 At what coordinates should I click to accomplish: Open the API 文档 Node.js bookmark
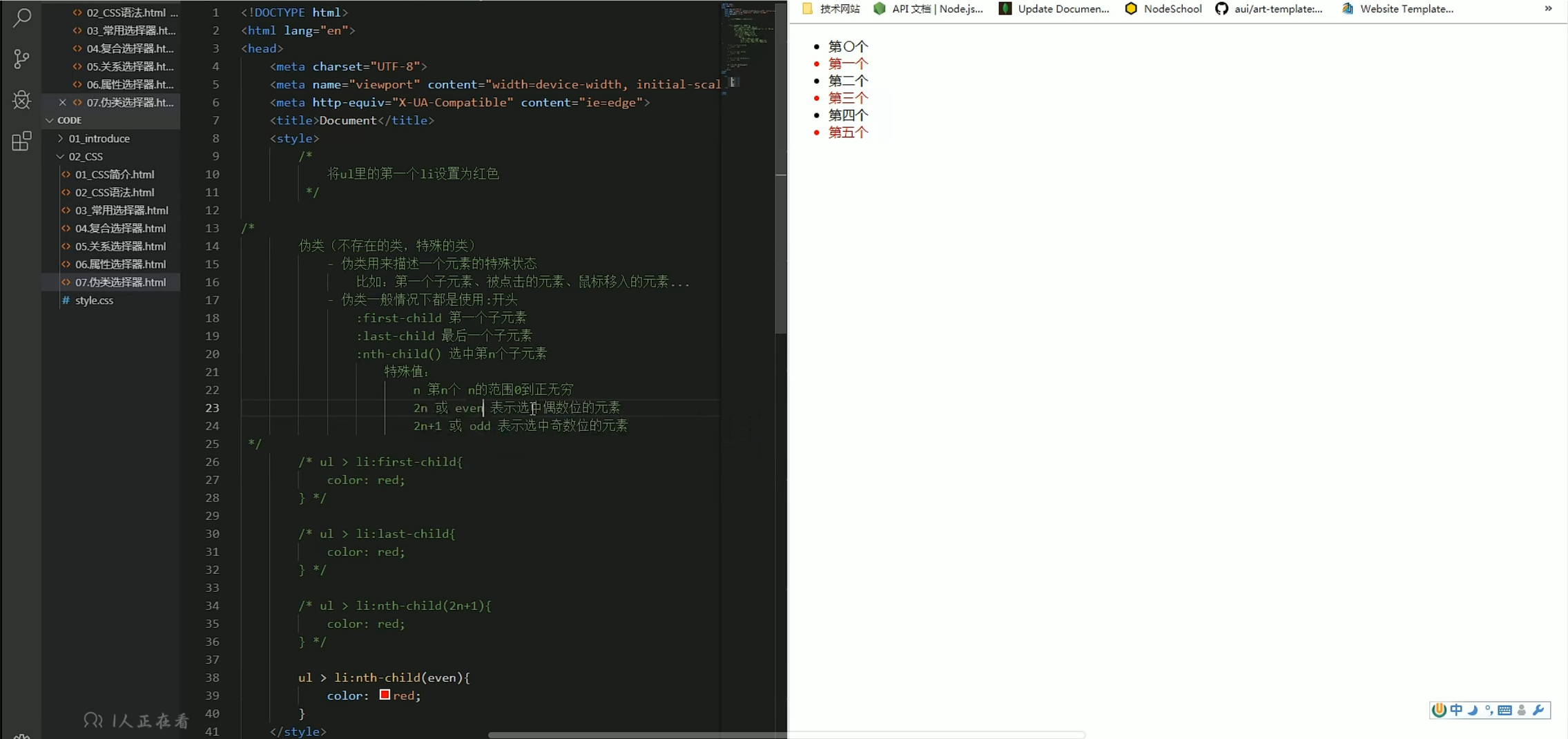pos(928,9)
